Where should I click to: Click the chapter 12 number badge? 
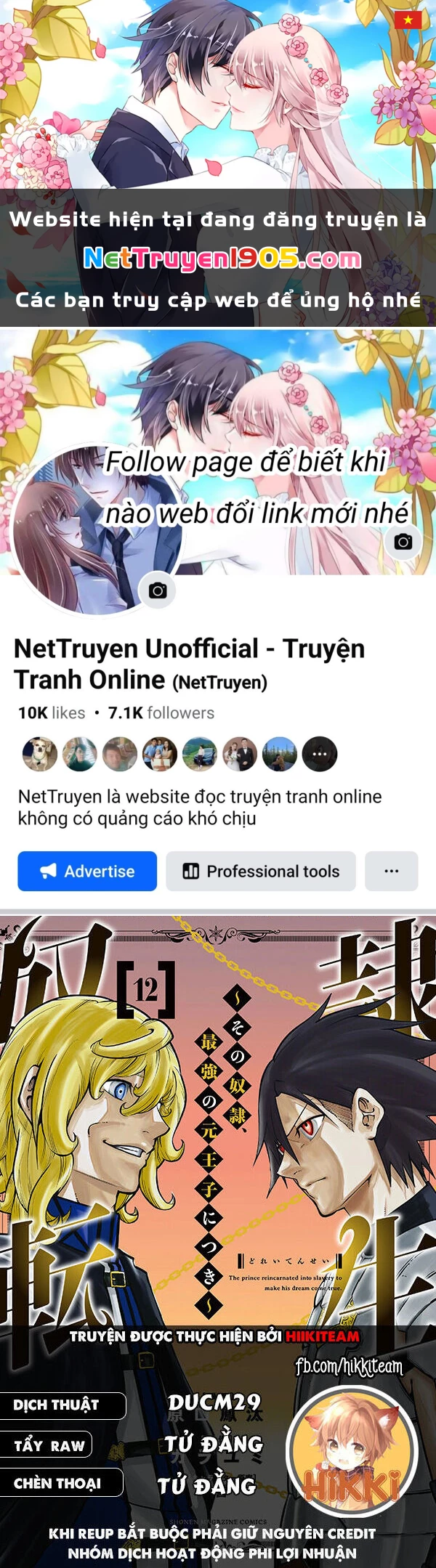[146, 988]
